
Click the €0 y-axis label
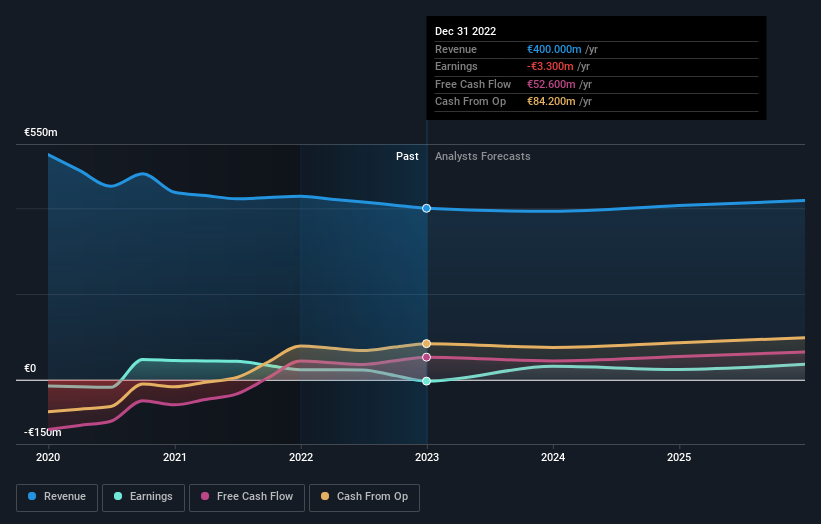(30, 368)
